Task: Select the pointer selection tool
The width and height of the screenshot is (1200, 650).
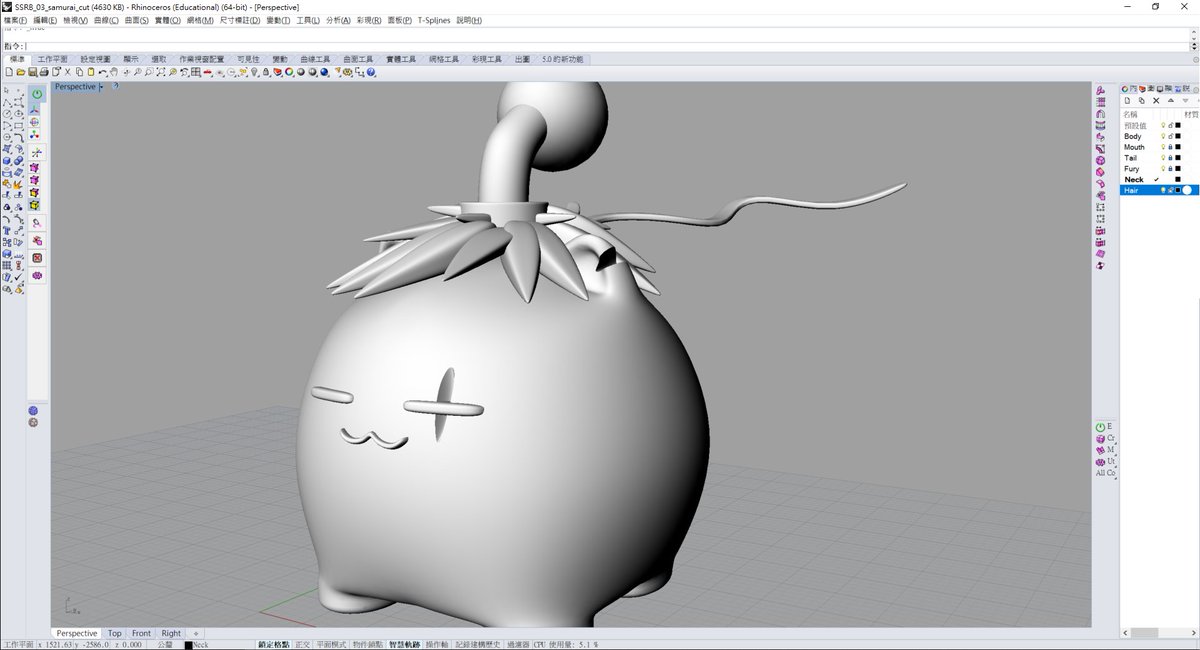Action: [x=7, y=90]
